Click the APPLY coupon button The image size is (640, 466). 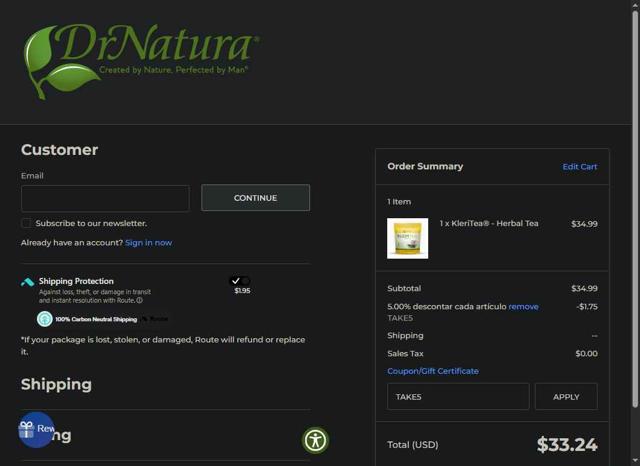coord(566,397)
